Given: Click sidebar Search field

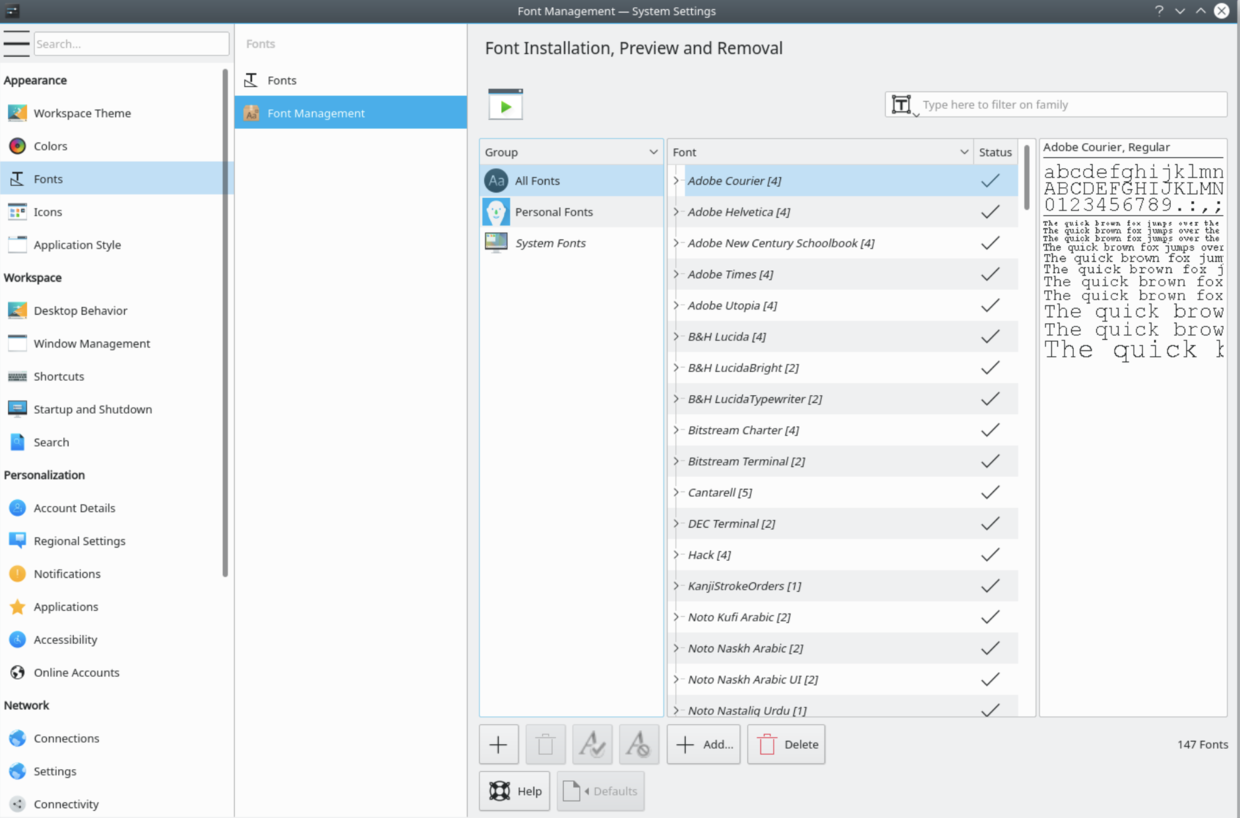Looking at the screenshot, I should coord(131,44).
